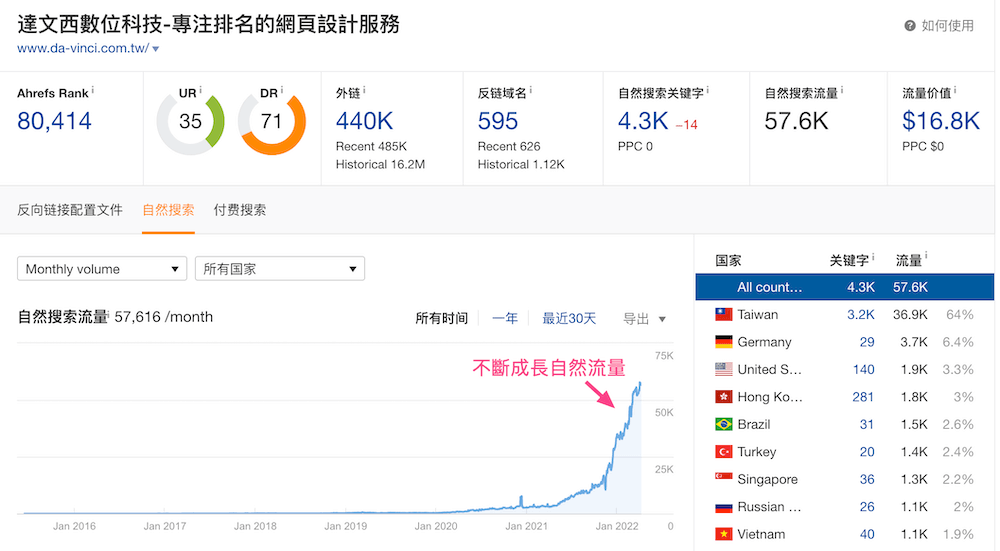Click the Vietnam flag icon
The height and width of the screenshot is (551, 1000).
(x=723, y=534)
